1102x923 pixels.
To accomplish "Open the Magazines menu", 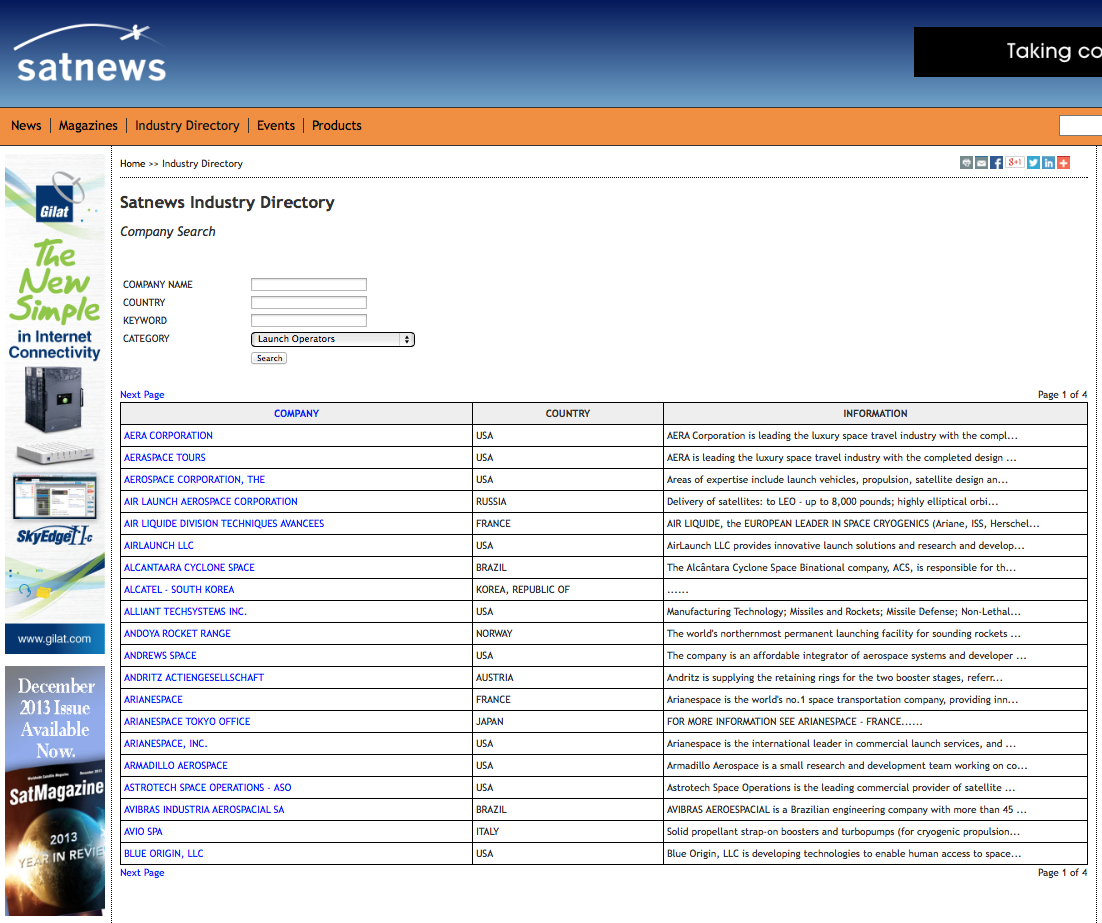I will click(x=88, y=126).
